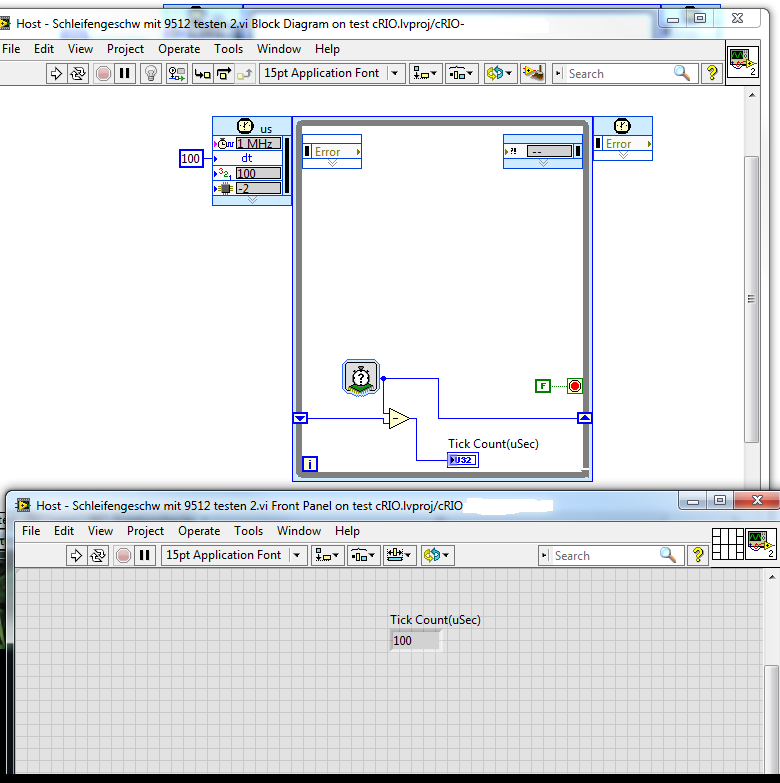This screenshot has height=783, width=780.
Task: Open Align Objects menu in Block Diagram
Action: (425, 74)
